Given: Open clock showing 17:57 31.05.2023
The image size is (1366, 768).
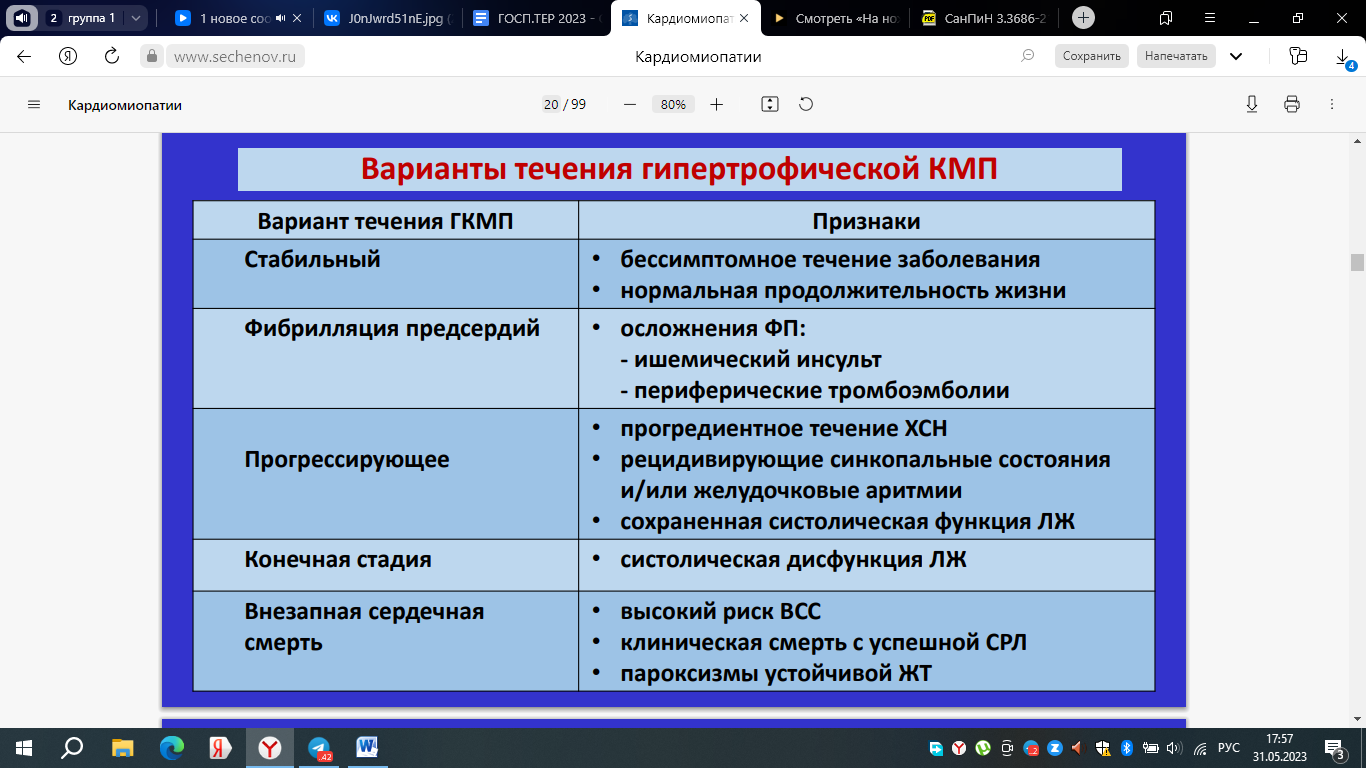Looking at the screenshot, I should [x=1278, y=747].
